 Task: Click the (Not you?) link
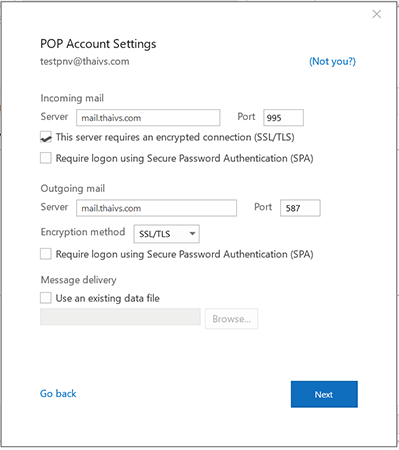tap(332, 61)
